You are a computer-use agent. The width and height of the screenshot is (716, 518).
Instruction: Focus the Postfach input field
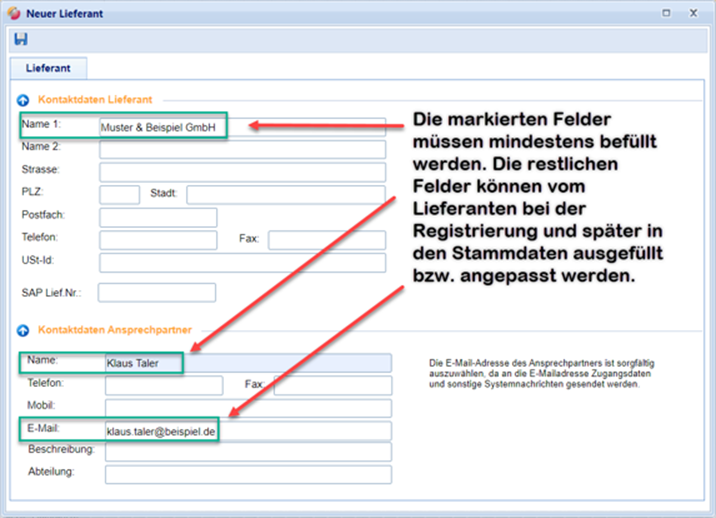(158, 217)
